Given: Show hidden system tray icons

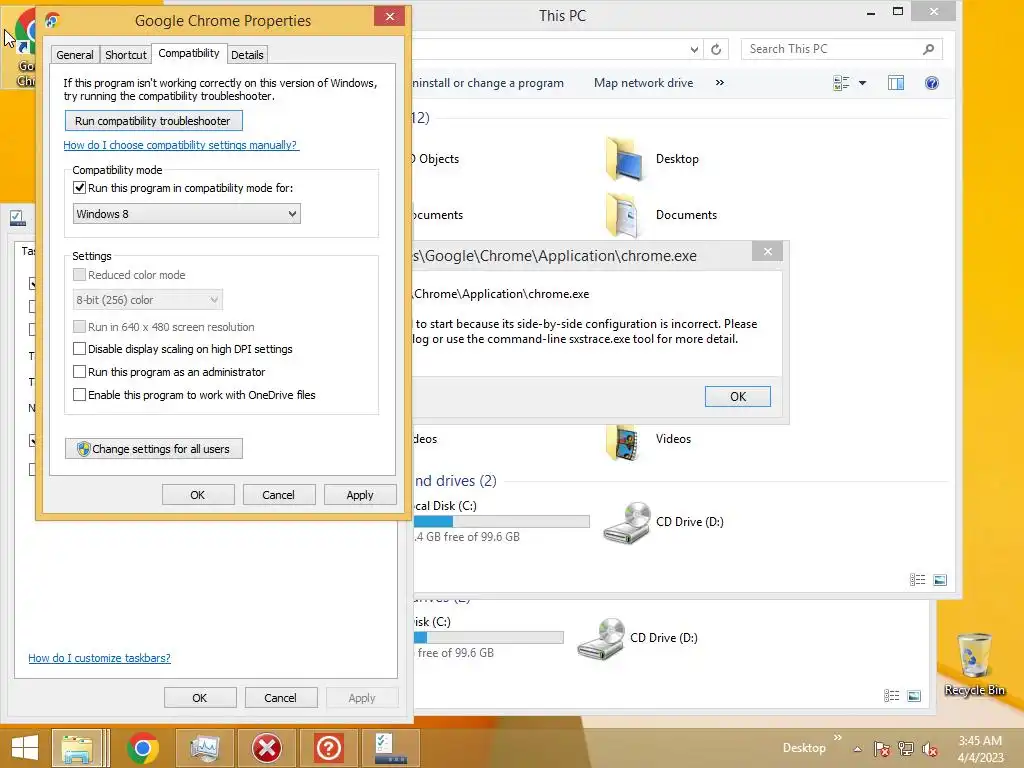Looking at the screenshot, I should 857,749.
